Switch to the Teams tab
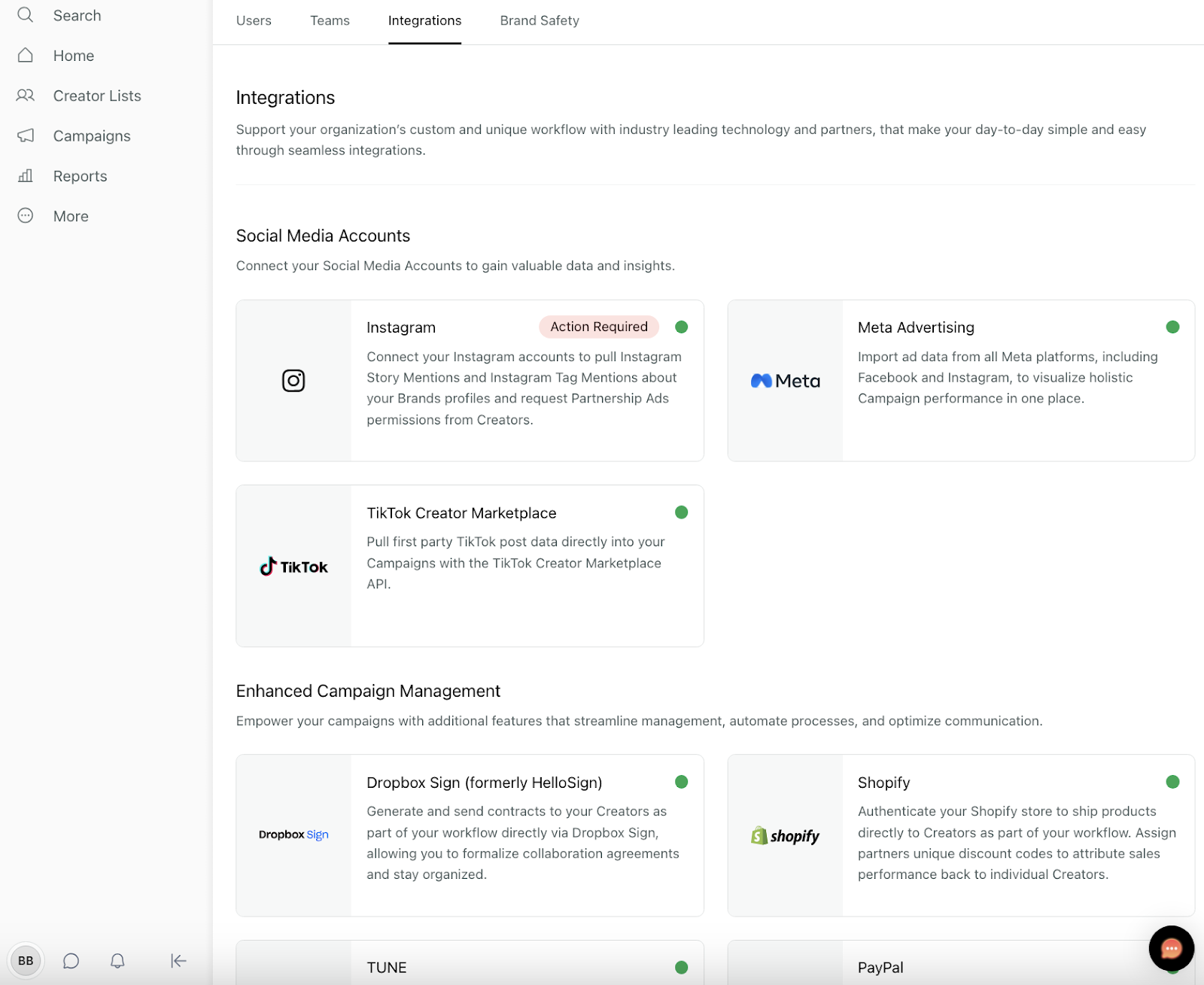 coord(330,21)
